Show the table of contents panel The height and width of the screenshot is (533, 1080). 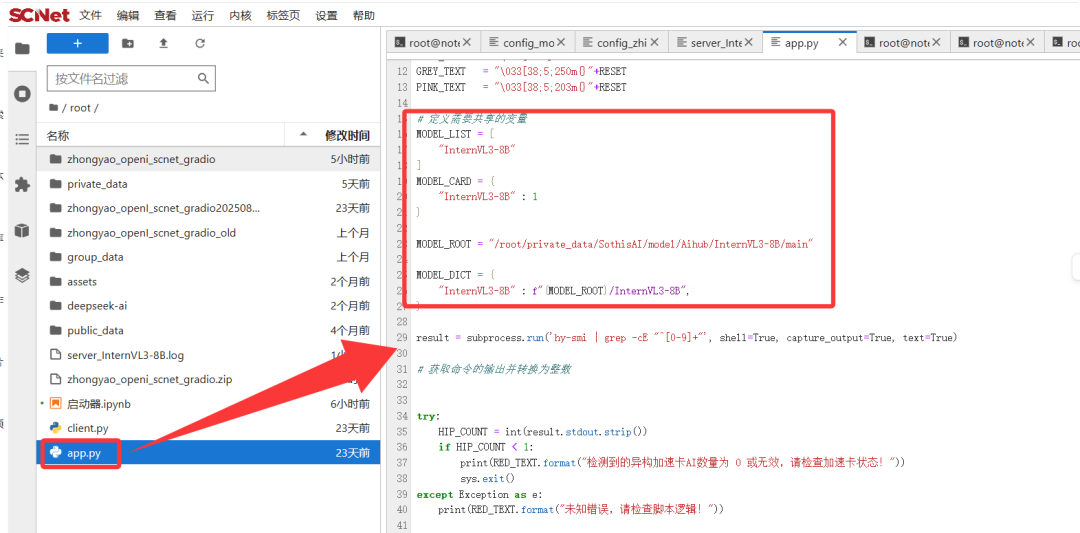(x=22, y=139)
